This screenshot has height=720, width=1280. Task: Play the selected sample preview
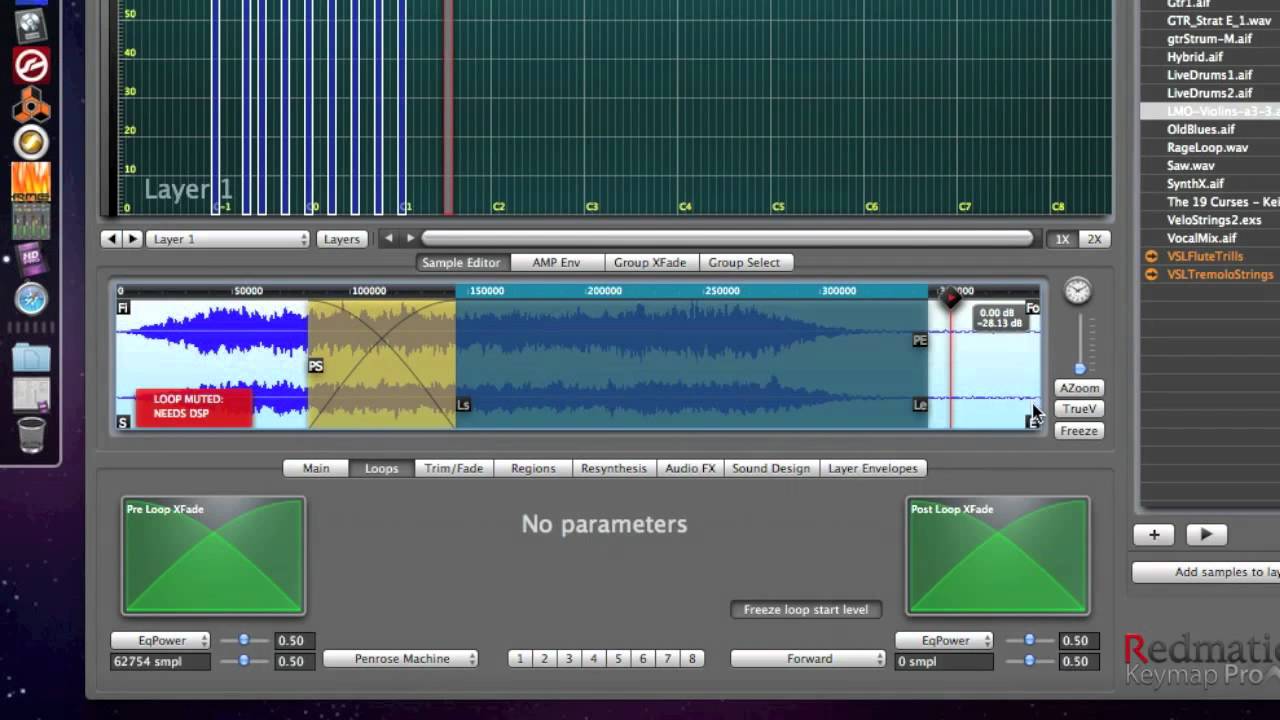(x=1206, y=535)
